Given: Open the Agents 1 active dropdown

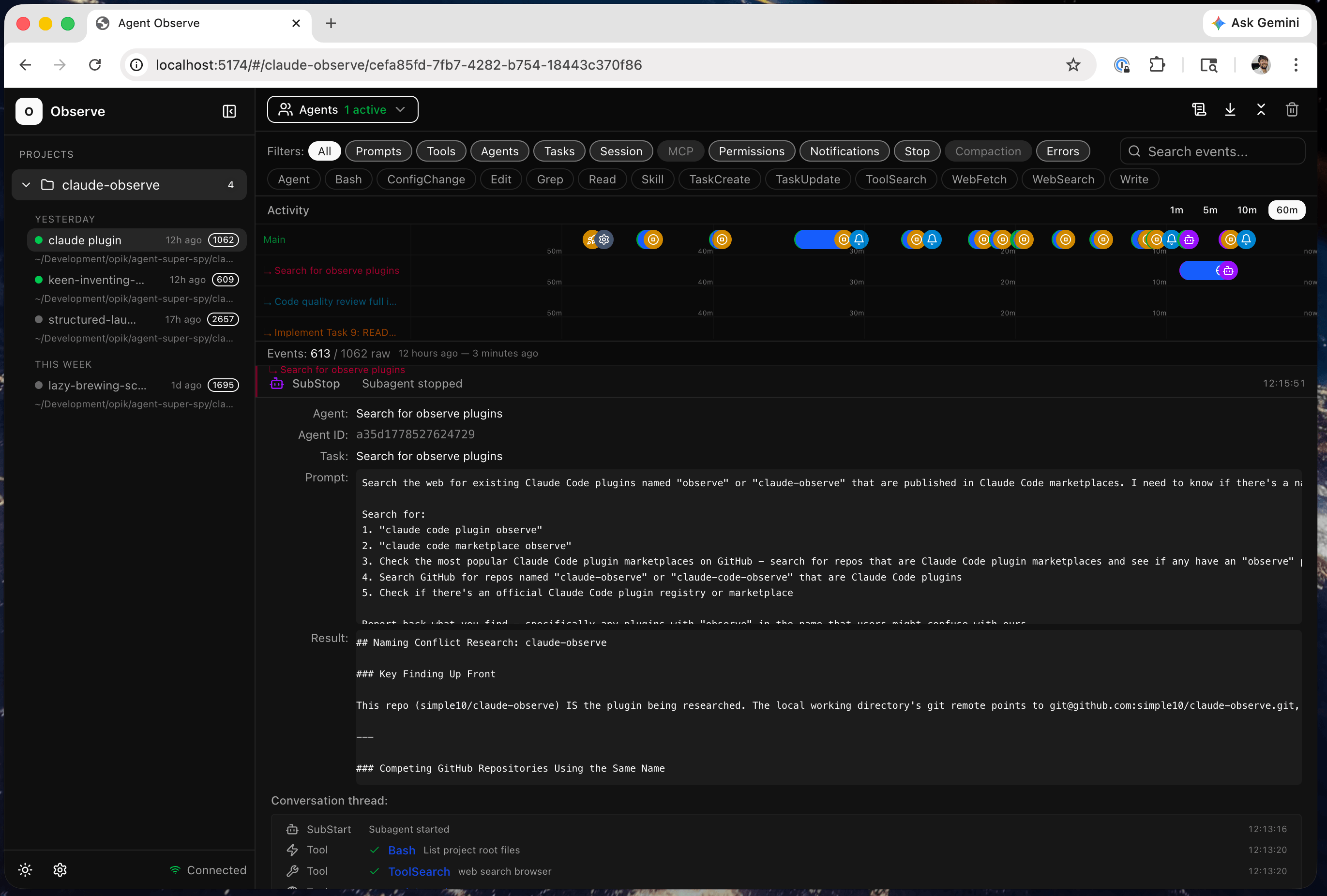Looking at the screenshot, I should pos(342,109).
